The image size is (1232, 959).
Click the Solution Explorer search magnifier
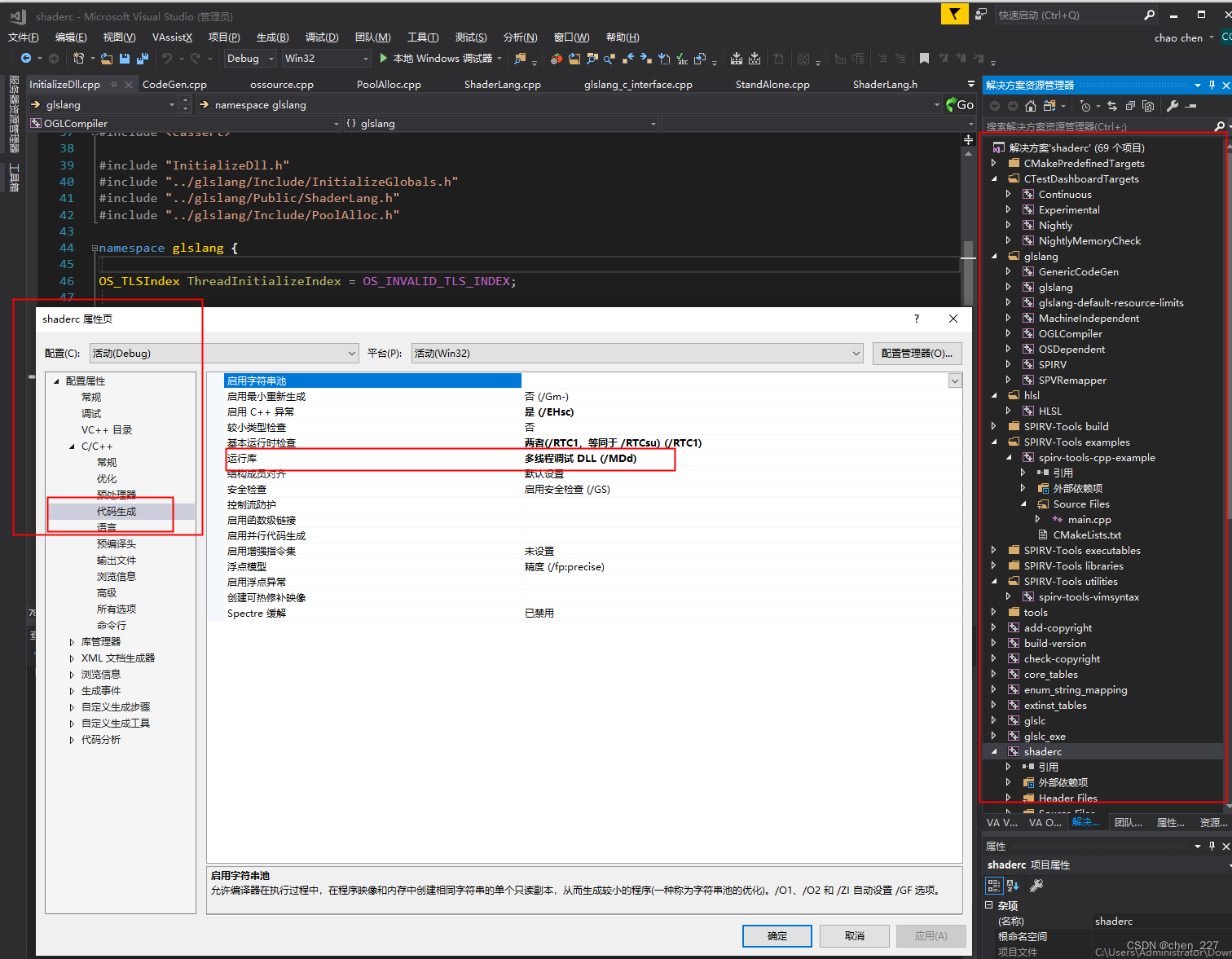click(1219, 126)
